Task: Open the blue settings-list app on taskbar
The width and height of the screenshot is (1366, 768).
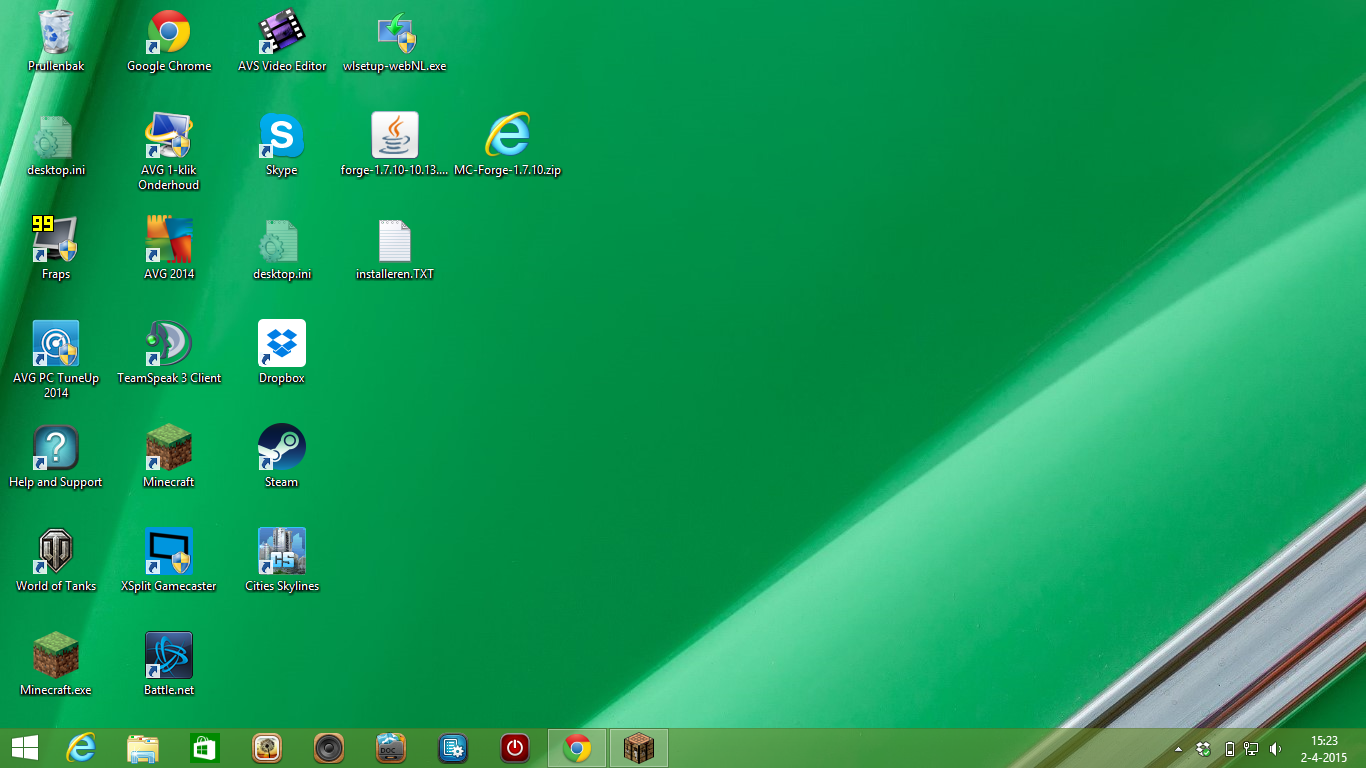Action: (453, 748)
